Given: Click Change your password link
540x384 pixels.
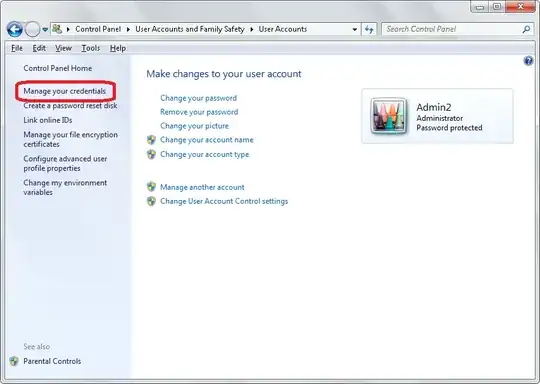Looking at the screenshot, I should coord(198,98).
